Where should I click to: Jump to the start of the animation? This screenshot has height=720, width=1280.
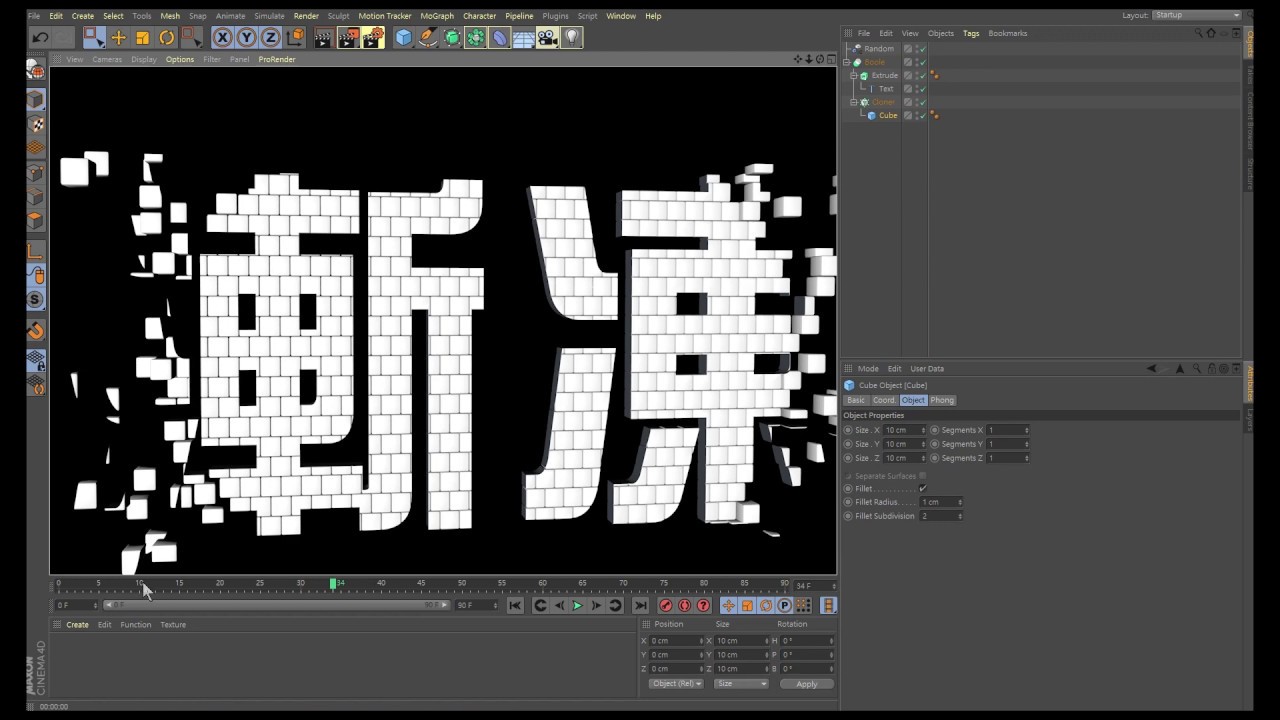515,605
